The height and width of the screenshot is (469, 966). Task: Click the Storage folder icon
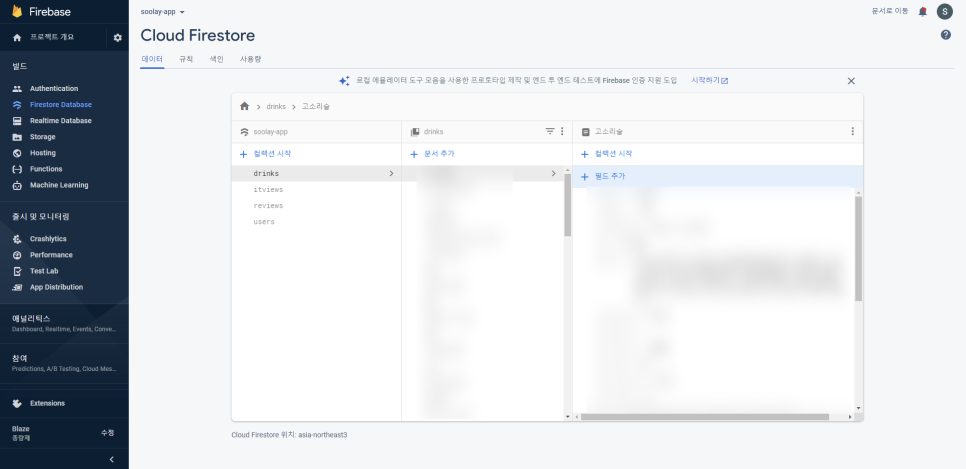coord(17,137)
